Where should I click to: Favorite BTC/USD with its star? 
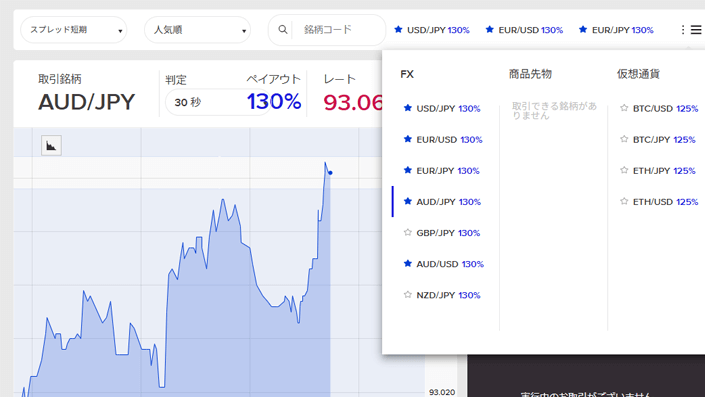point(624,108)
